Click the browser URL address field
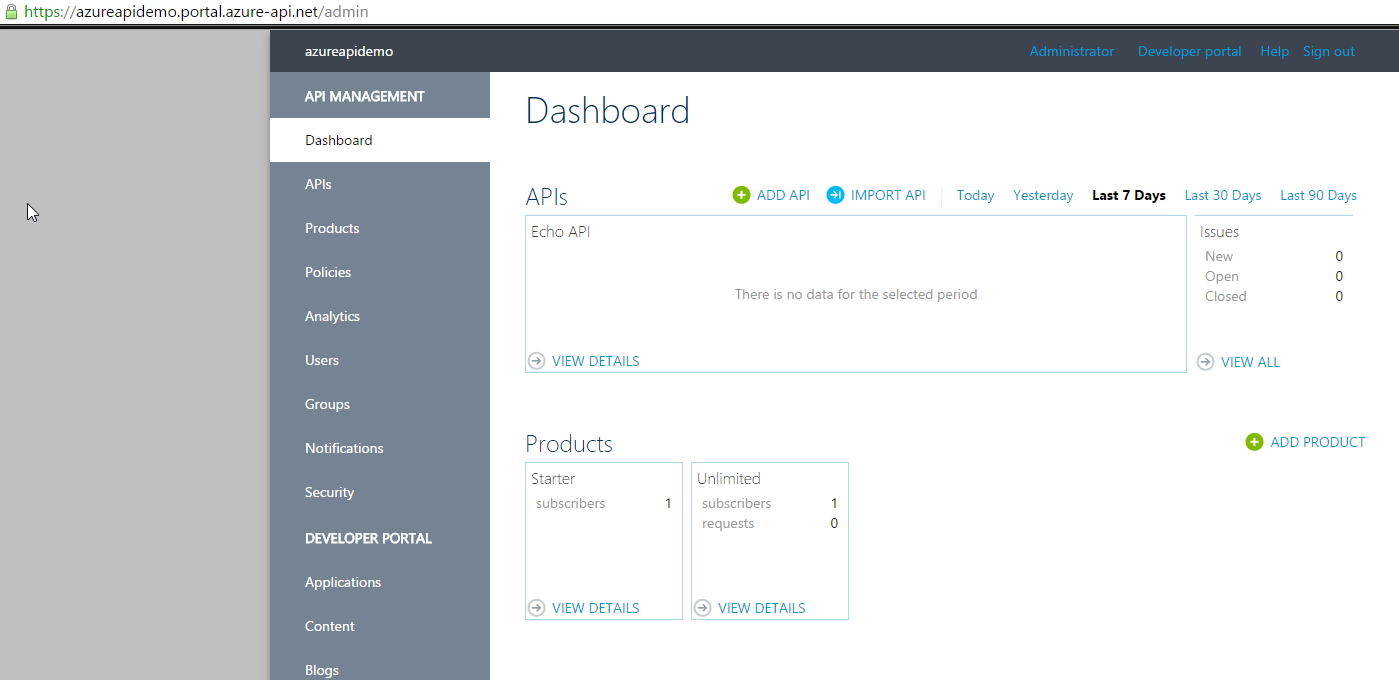 (700, 12)
